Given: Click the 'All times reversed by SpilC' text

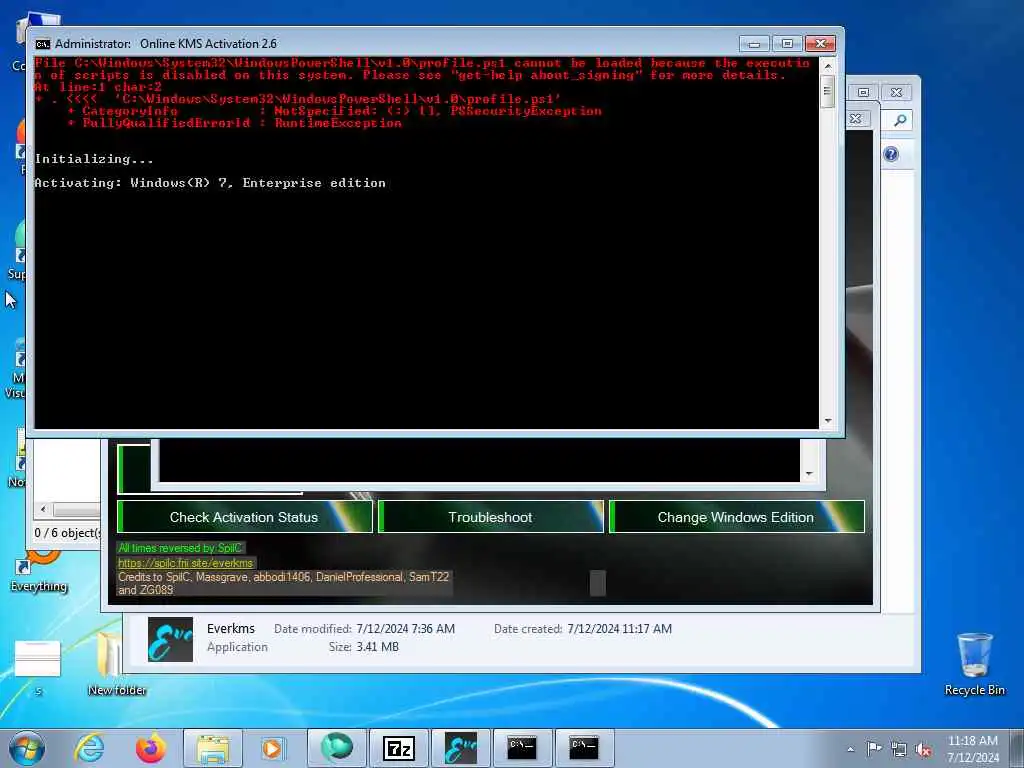Looking at the screenshot, I should [x=180, y=548].
